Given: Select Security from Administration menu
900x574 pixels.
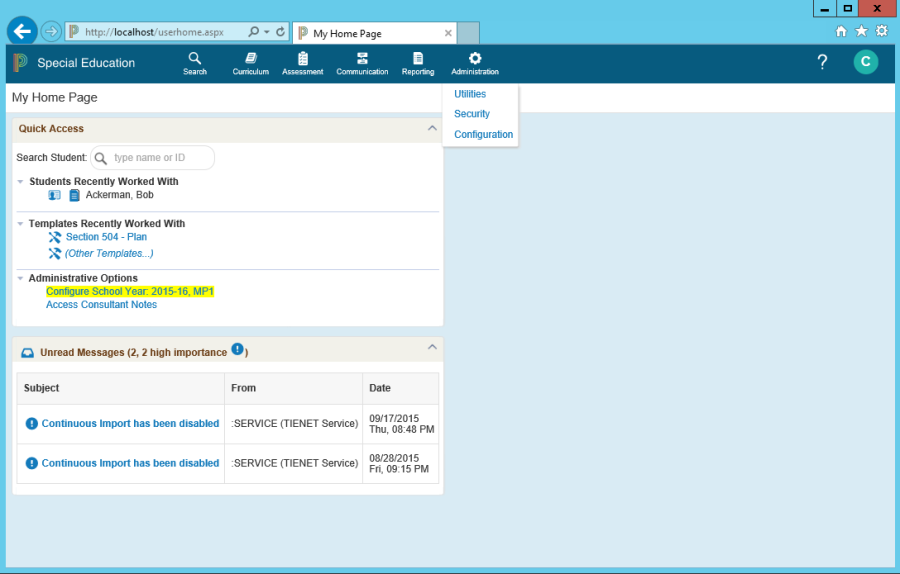Looking at the screenshot, I should [472, 114].
